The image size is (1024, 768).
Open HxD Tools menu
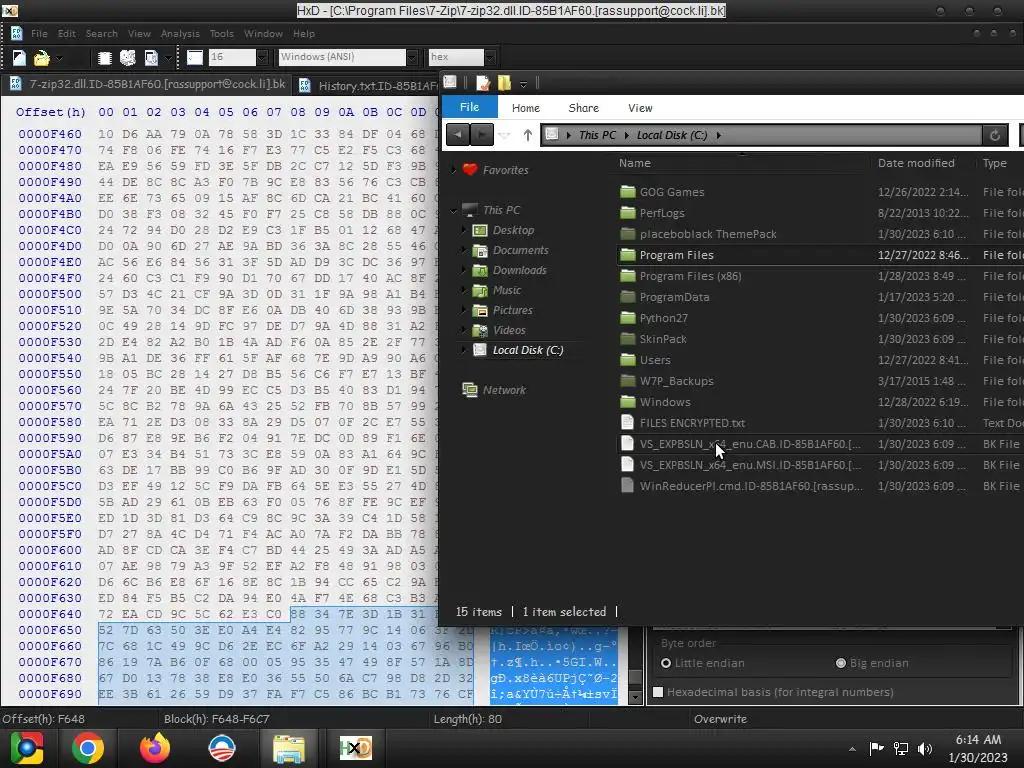[221, 33]
